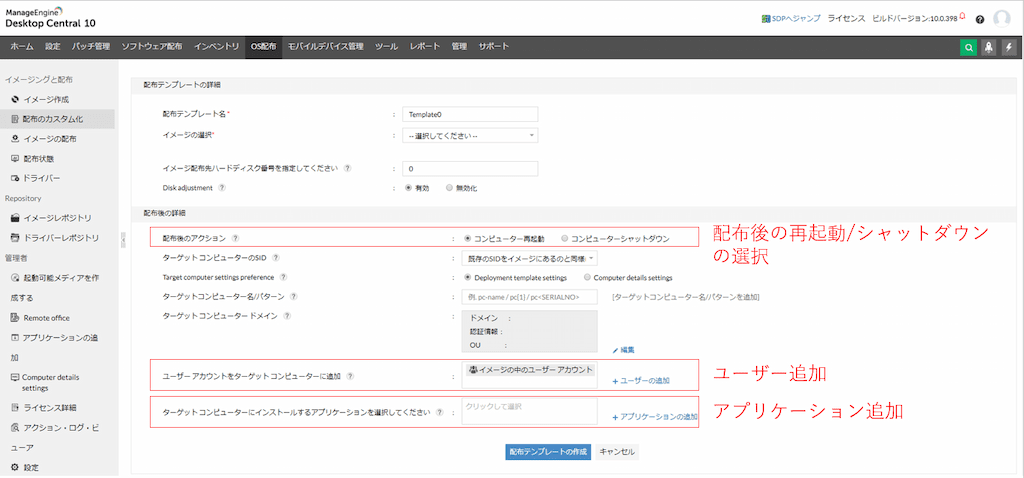This screenshot has width=1024, height=478.
Task: Open the user profile avatar
Action: point(1001,18)
